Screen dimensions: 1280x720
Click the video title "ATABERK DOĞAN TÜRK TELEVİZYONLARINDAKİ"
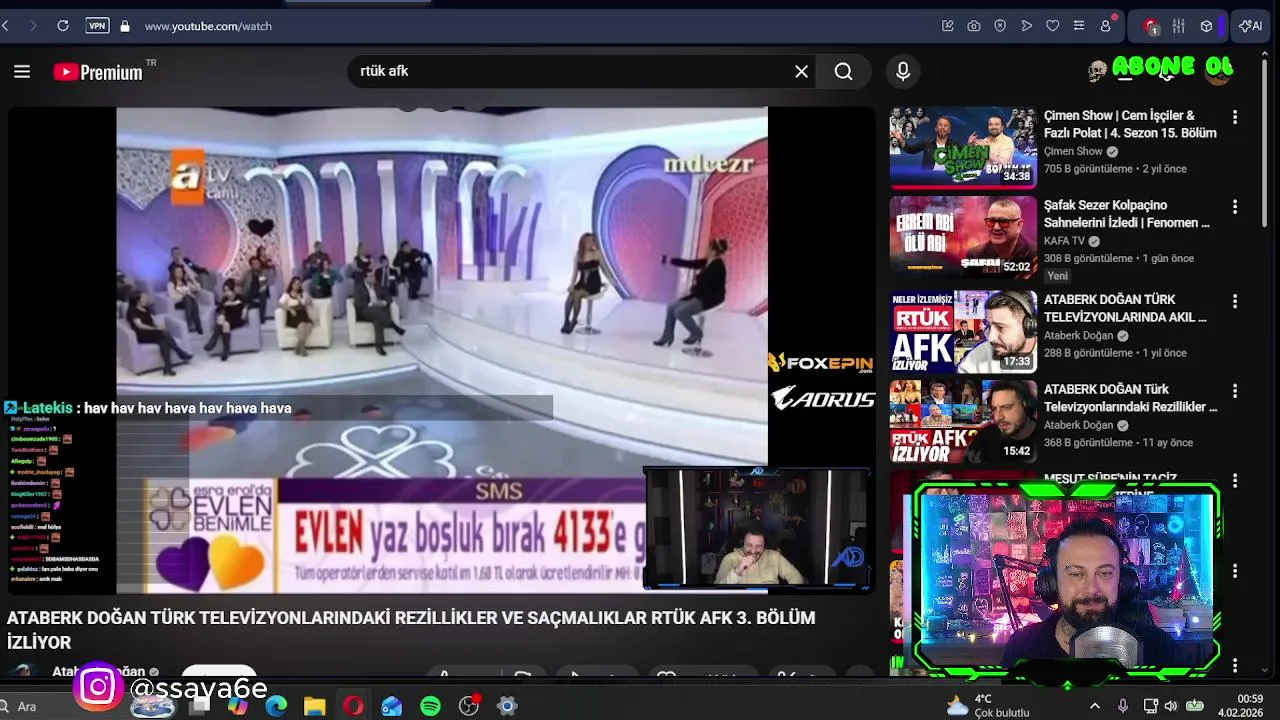pyautogui.click(x=411, y=630)
